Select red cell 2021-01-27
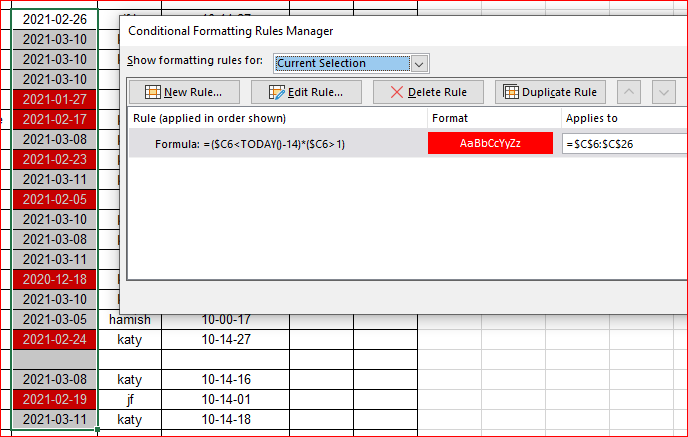Image resolution: width=688 pixels, height=437 pixels. tap(55, 99)
